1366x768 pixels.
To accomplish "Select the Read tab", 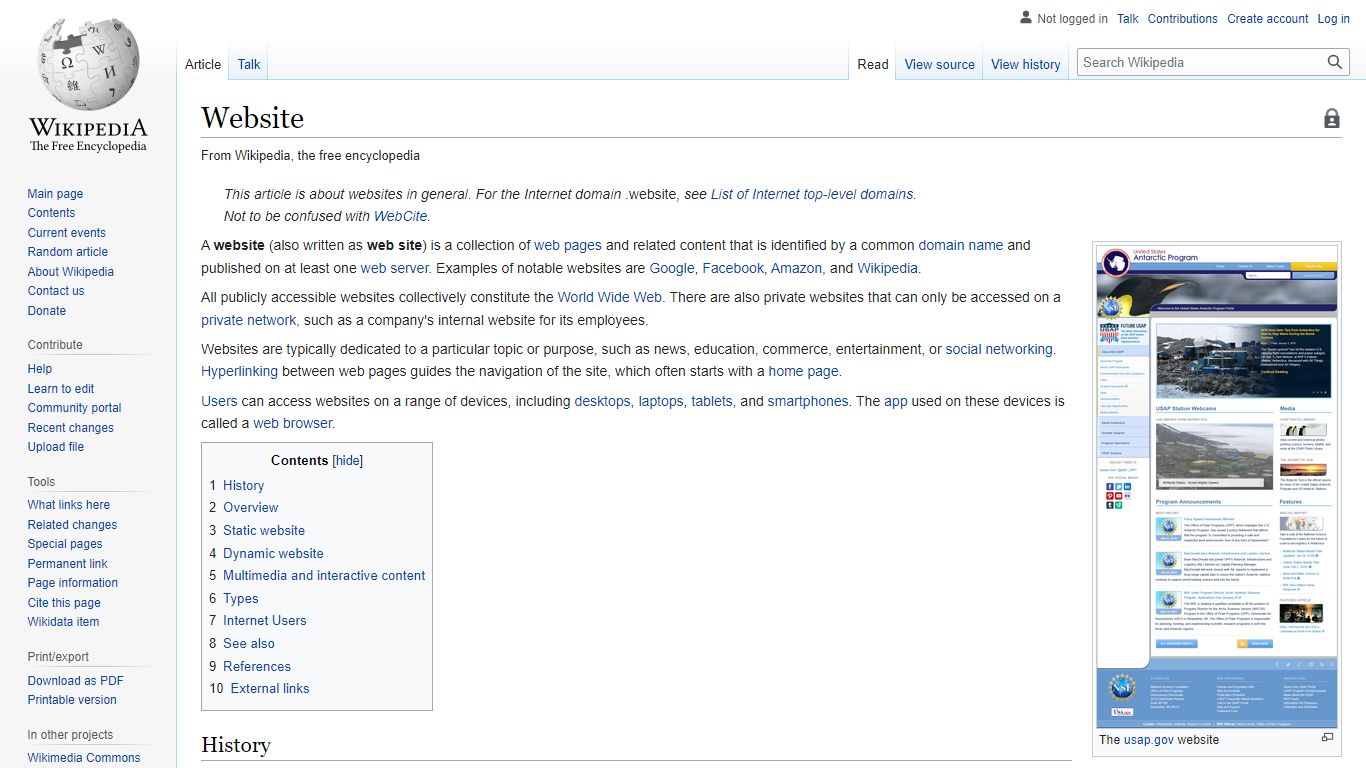I will [x=873, y=64].
